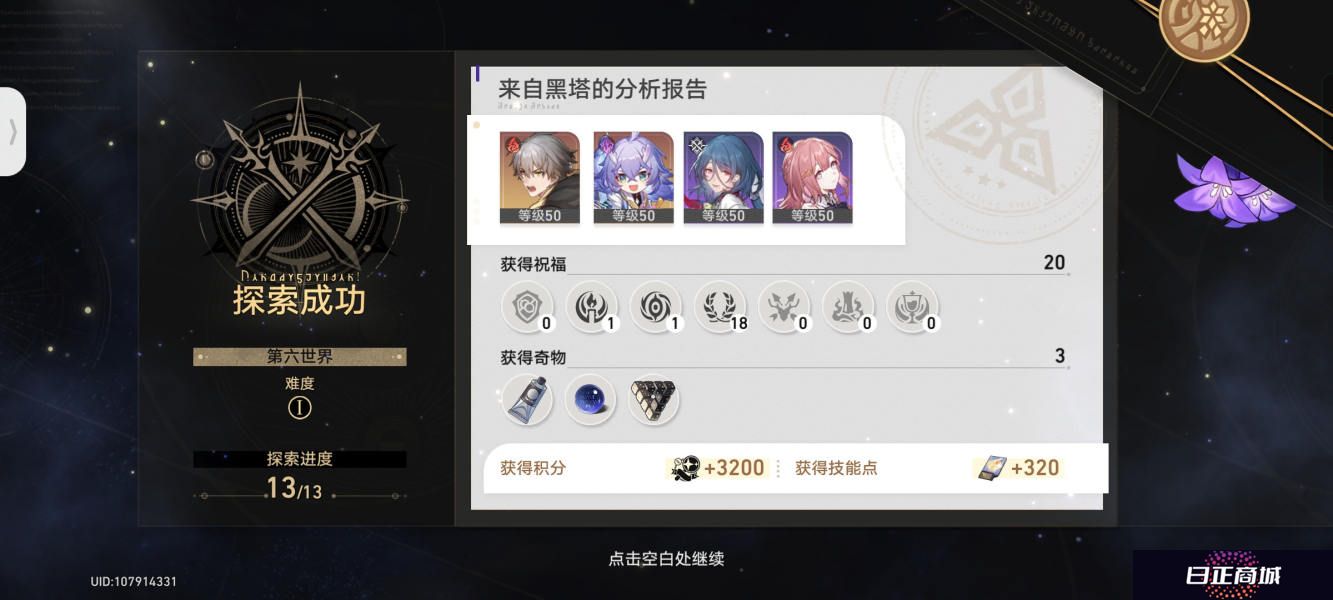Screen dimensions: 1333x600
Task: Click the gray-haired character portrait
Action: (539, 177)
